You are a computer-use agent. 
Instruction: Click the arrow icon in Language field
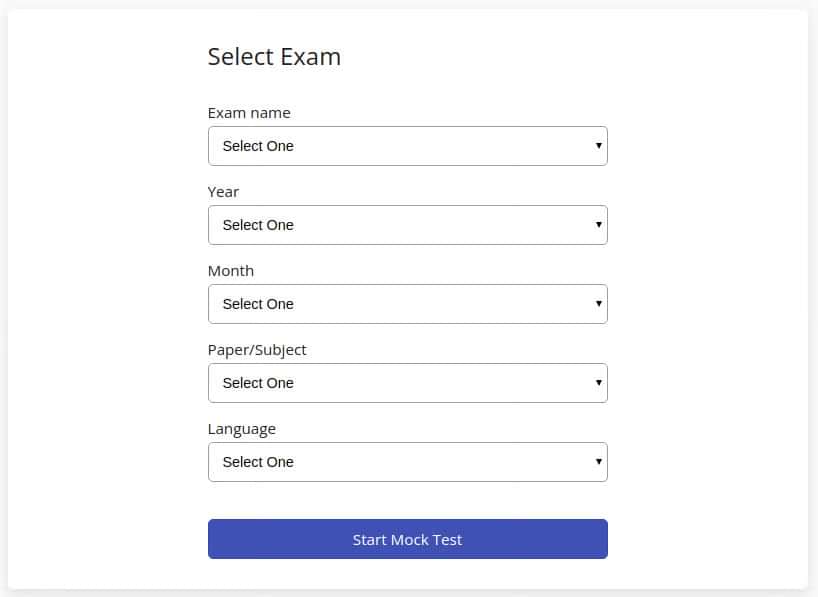click(x=598, y=462)
